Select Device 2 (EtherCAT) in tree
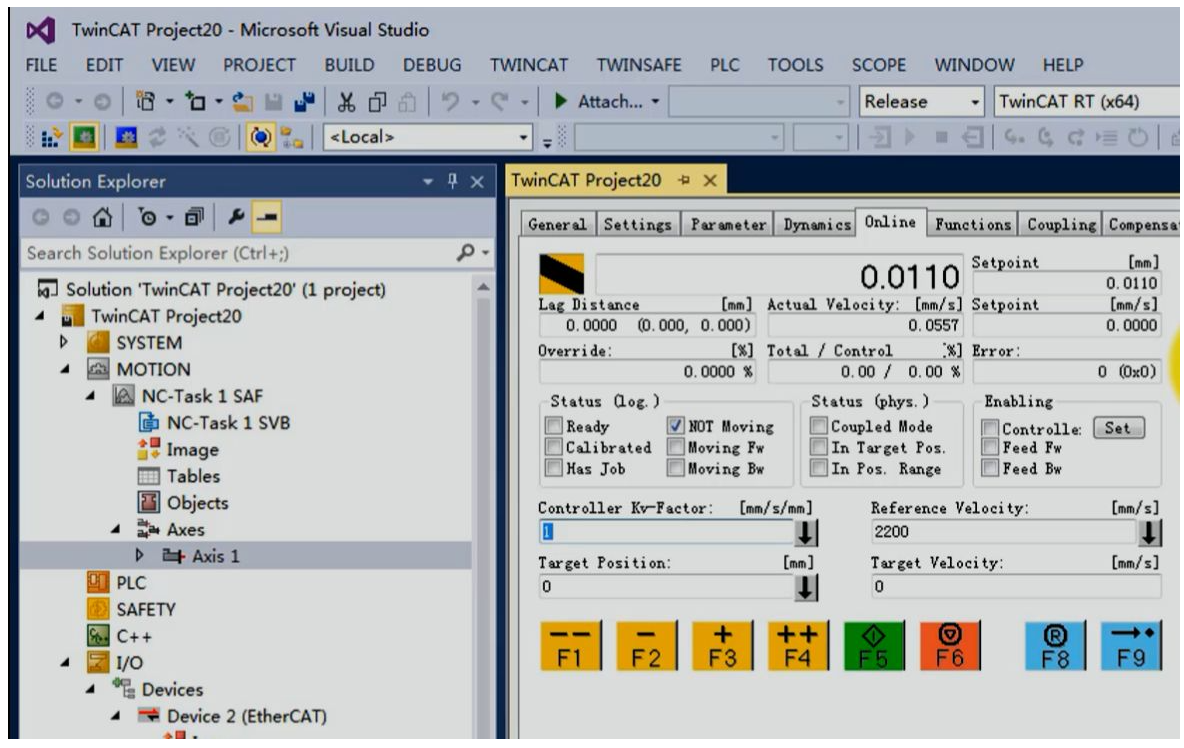Viewport: 1184px width, 748px height. (246, 716)
